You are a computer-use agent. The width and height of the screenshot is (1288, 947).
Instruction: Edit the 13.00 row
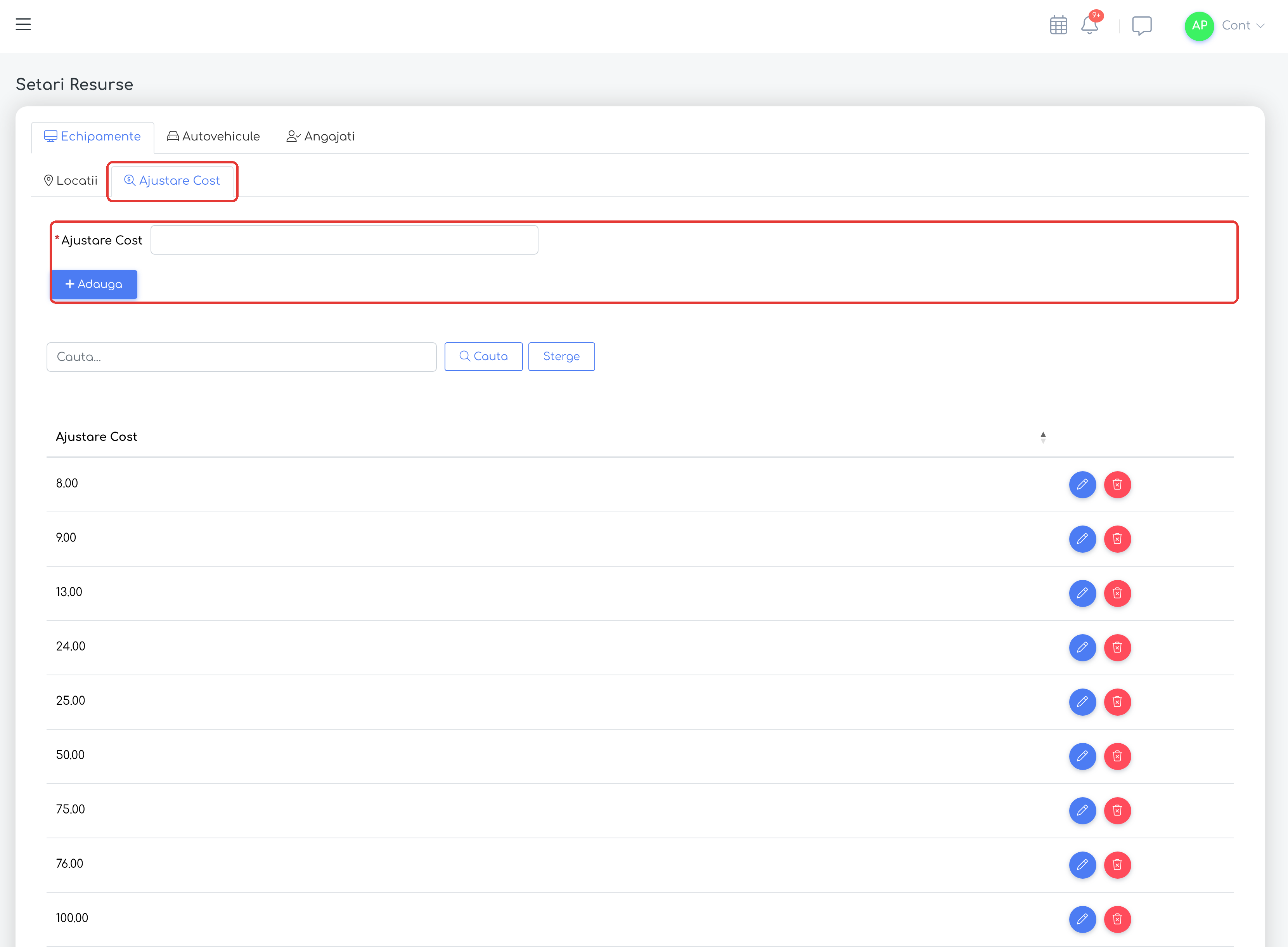click(1082, 593)
